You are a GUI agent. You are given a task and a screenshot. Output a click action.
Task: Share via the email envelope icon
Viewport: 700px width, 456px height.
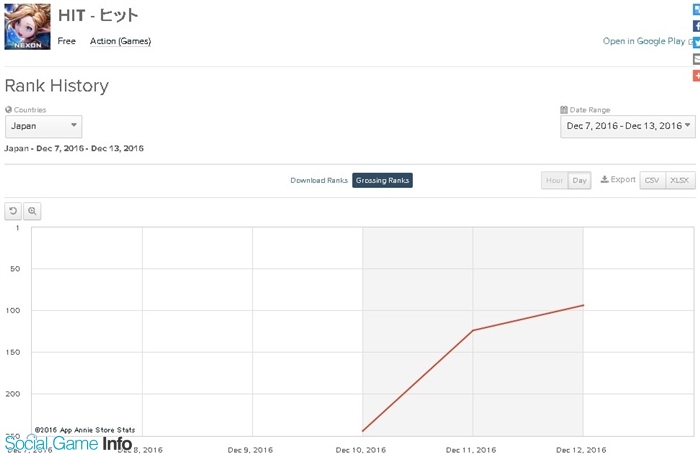696,59
